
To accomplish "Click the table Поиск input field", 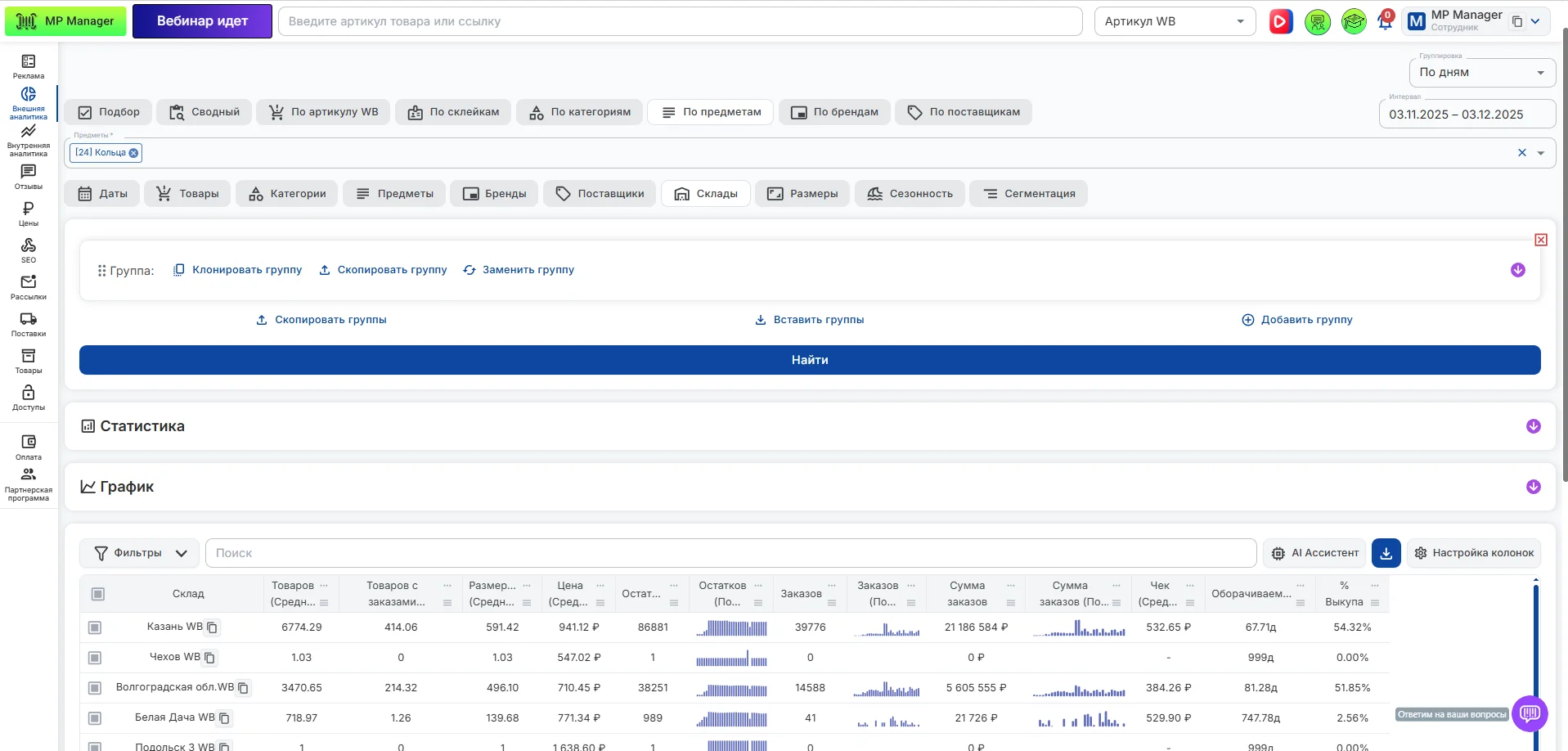I will tap(730, 553).
